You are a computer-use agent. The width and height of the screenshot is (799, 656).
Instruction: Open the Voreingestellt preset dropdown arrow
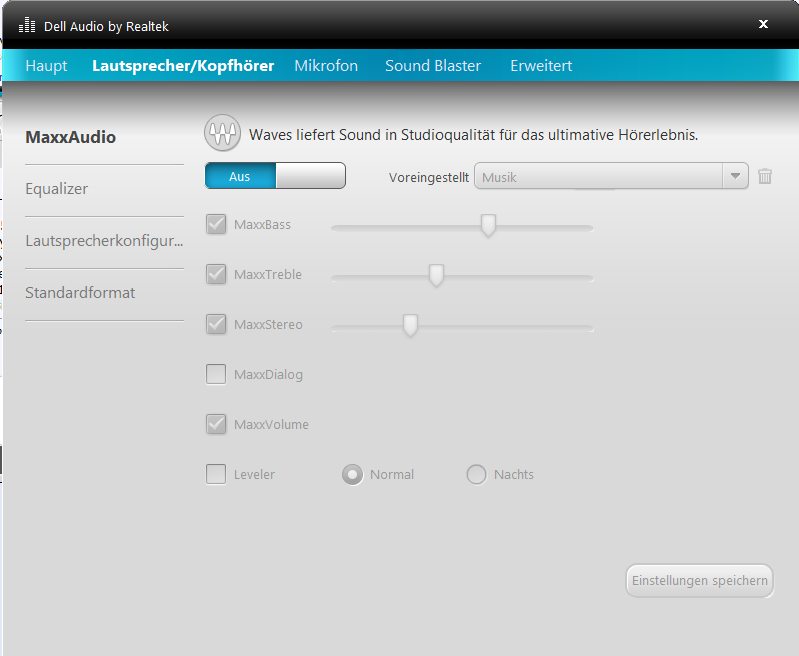coord(735,176)
